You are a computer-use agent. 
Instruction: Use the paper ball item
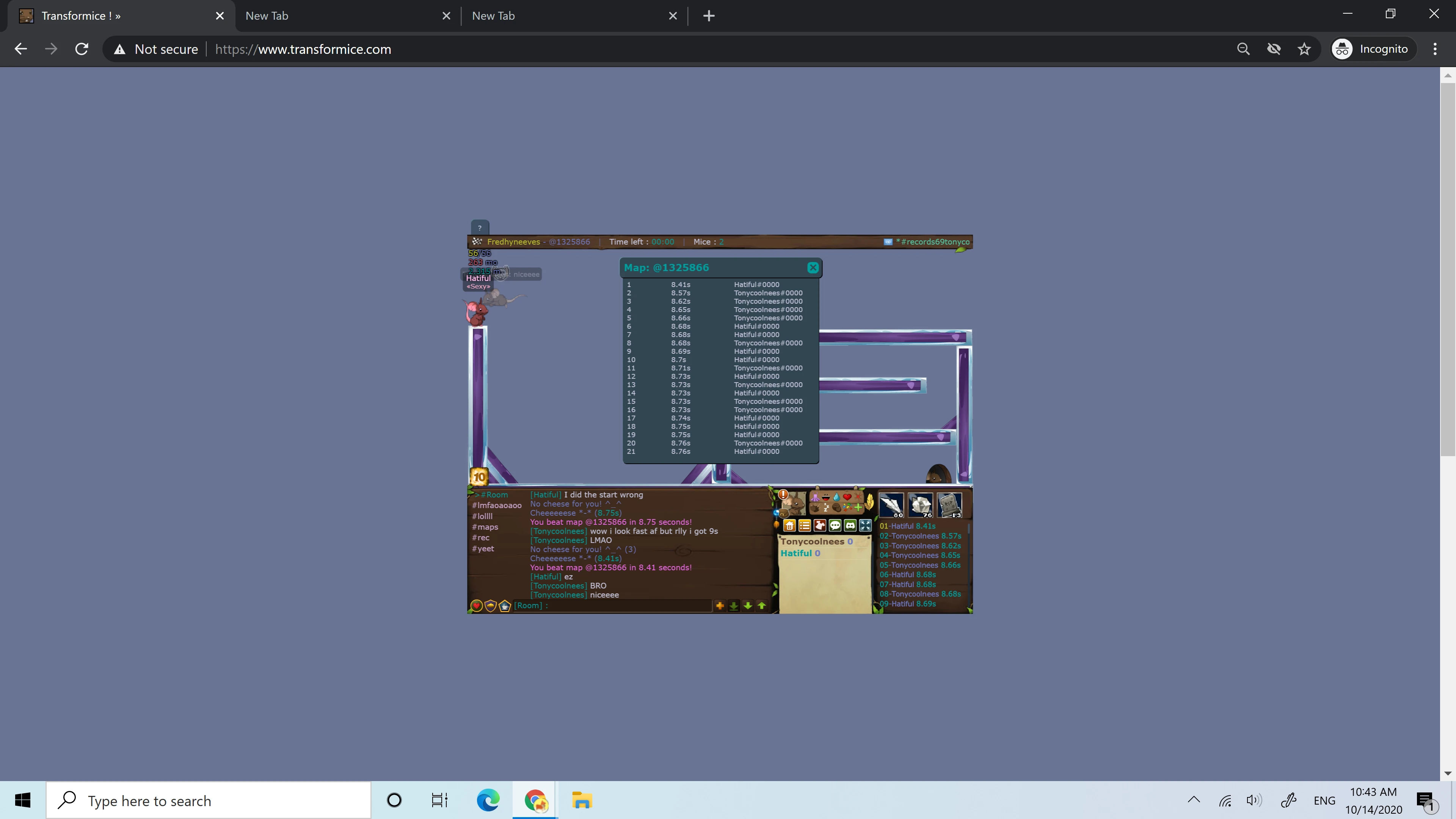921,505
